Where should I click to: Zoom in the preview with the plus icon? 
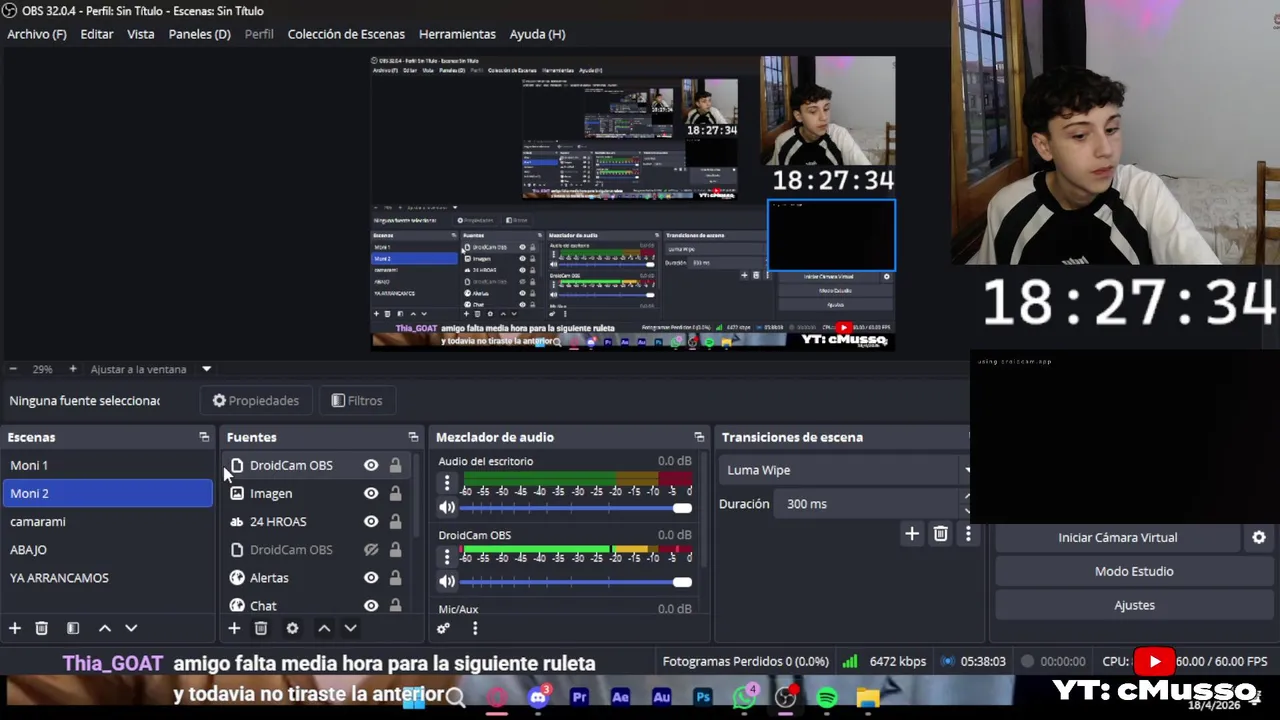click(72, 369)
